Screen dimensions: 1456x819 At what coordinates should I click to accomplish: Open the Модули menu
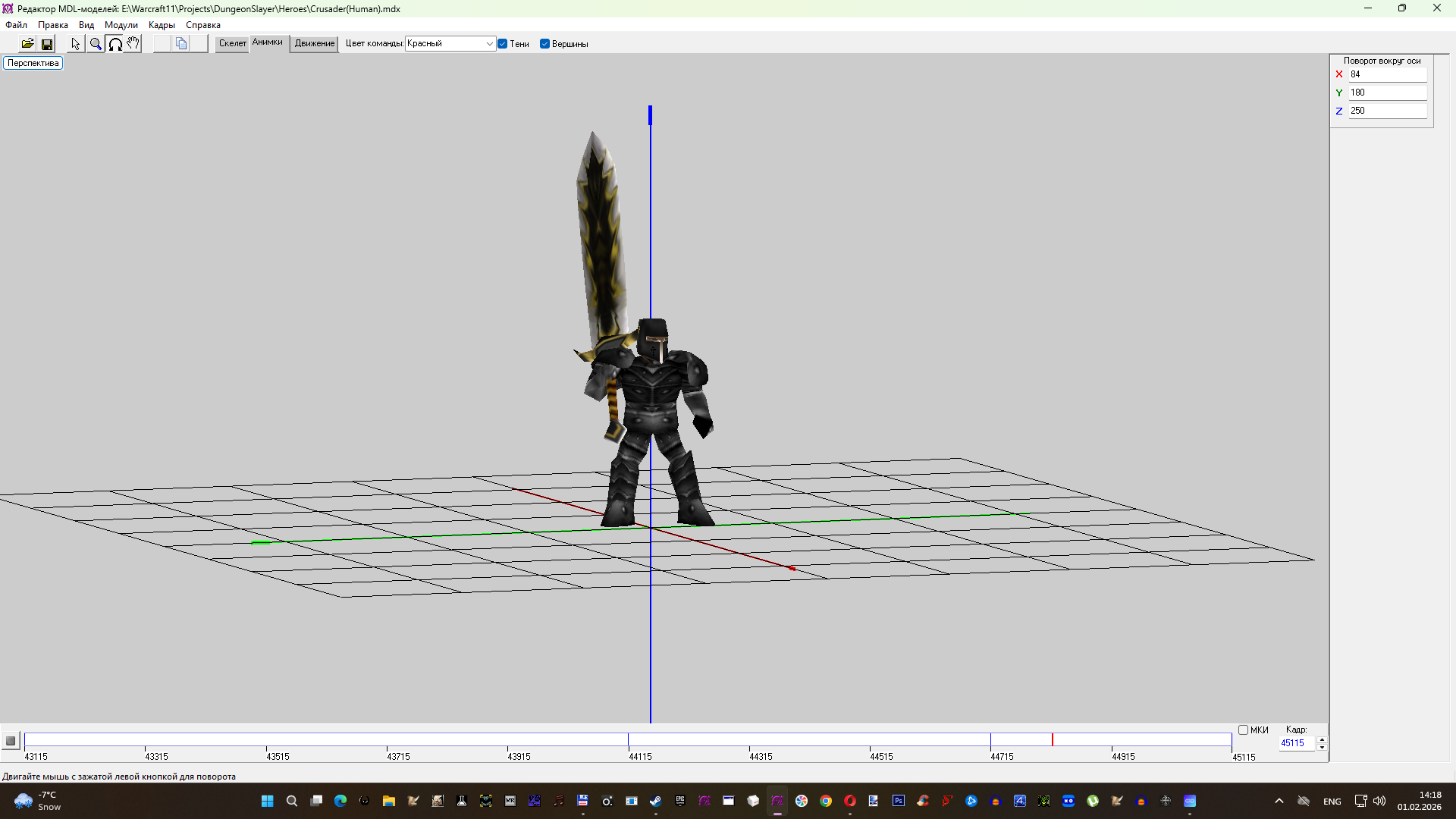tap(121, 25)
